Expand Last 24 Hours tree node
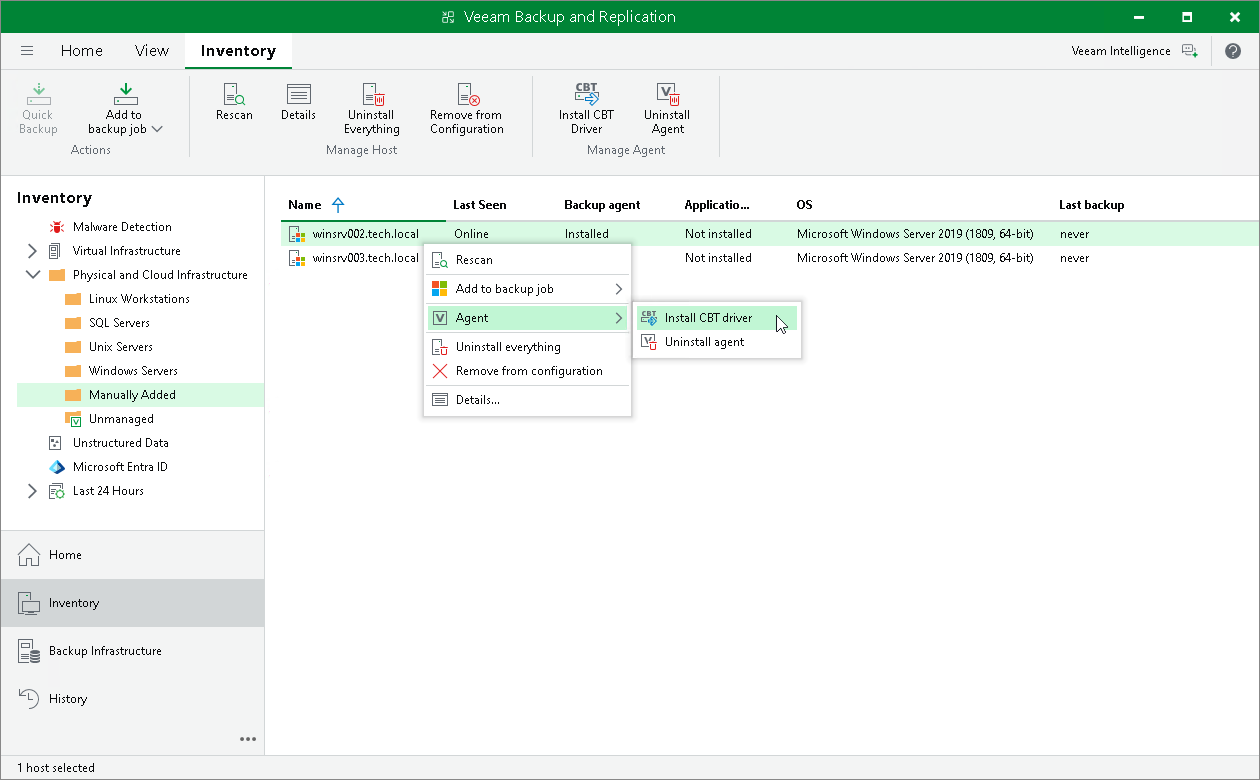Screen dimensions: 1260x780 [32, 491]
